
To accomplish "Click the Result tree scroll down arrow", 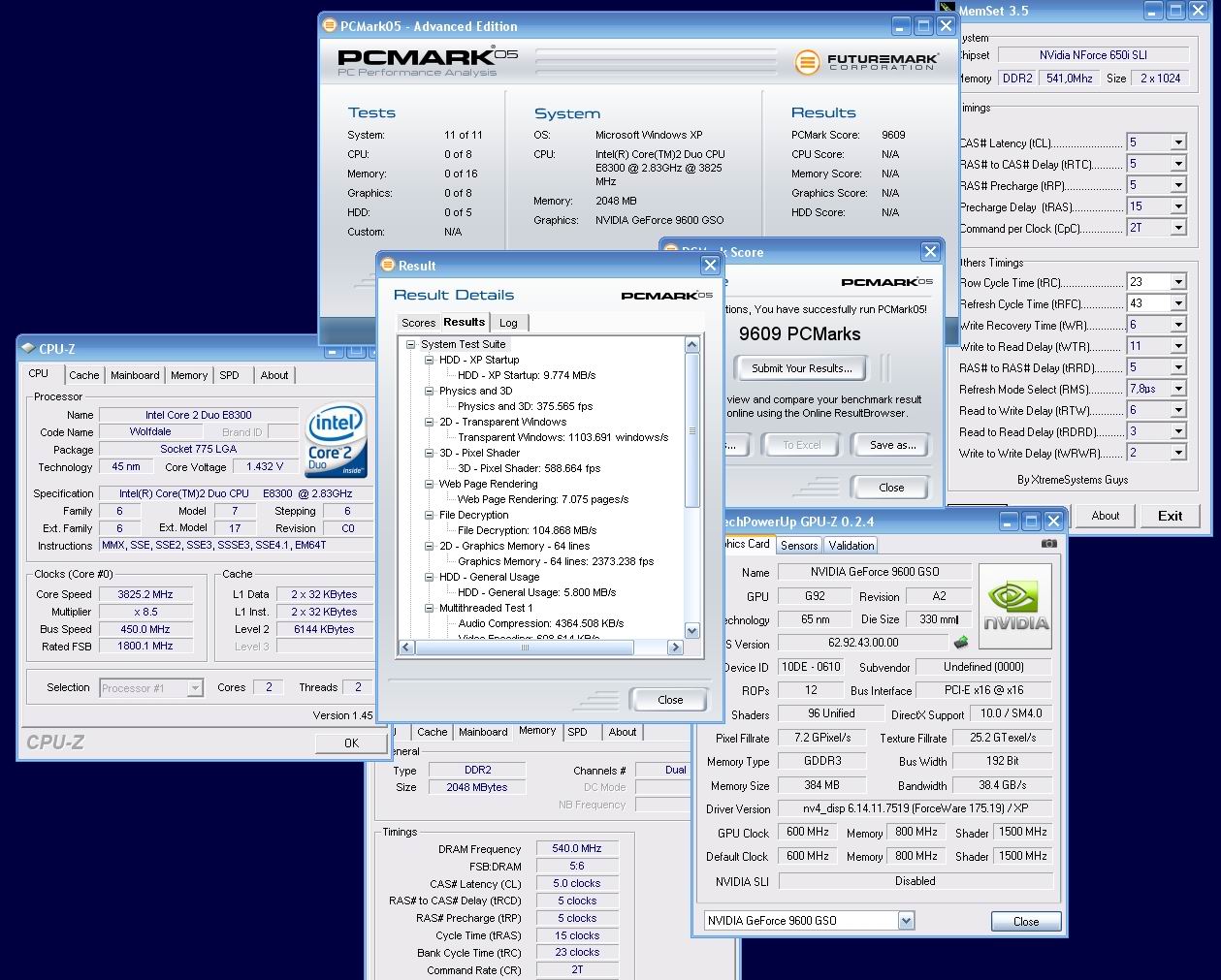I will click(691, 631).
